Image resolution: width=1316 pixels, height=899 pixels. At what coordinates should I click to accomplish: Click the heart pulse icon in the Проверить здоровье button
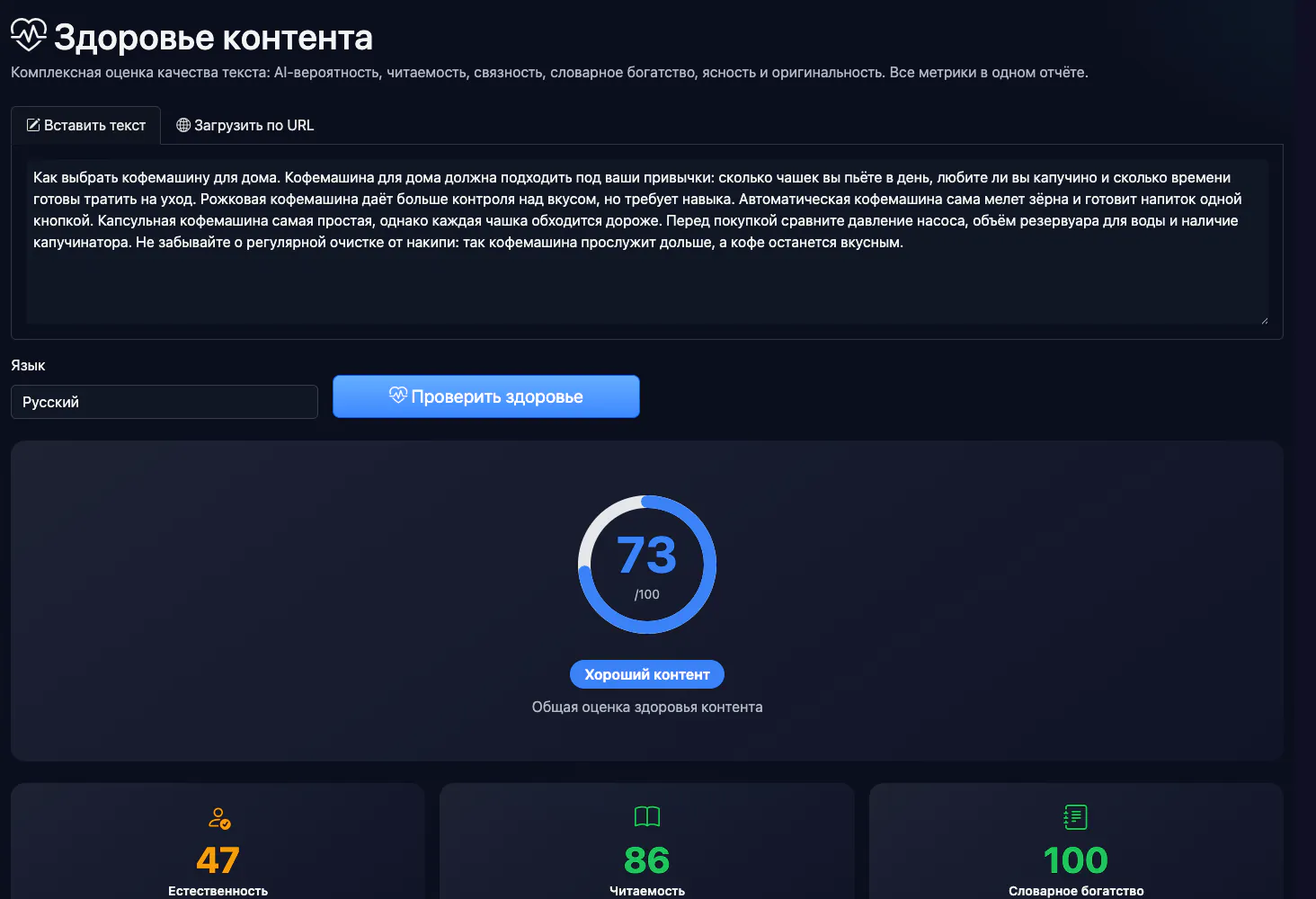point(398,396)
